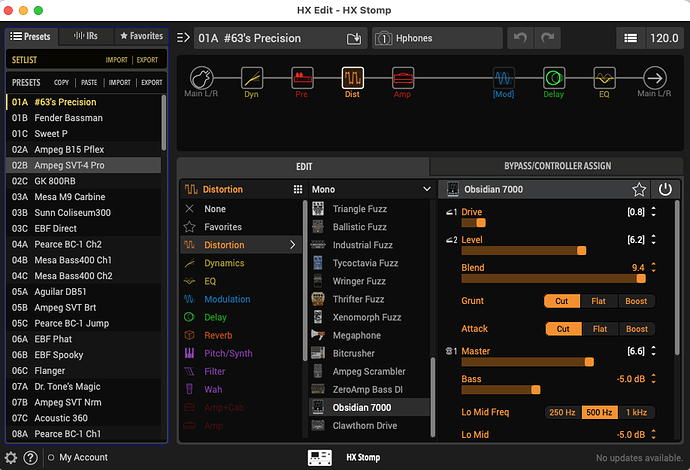Mark Obsidian 7000 as favorite with star
The image size is (690, 470).
click(639, 190)
